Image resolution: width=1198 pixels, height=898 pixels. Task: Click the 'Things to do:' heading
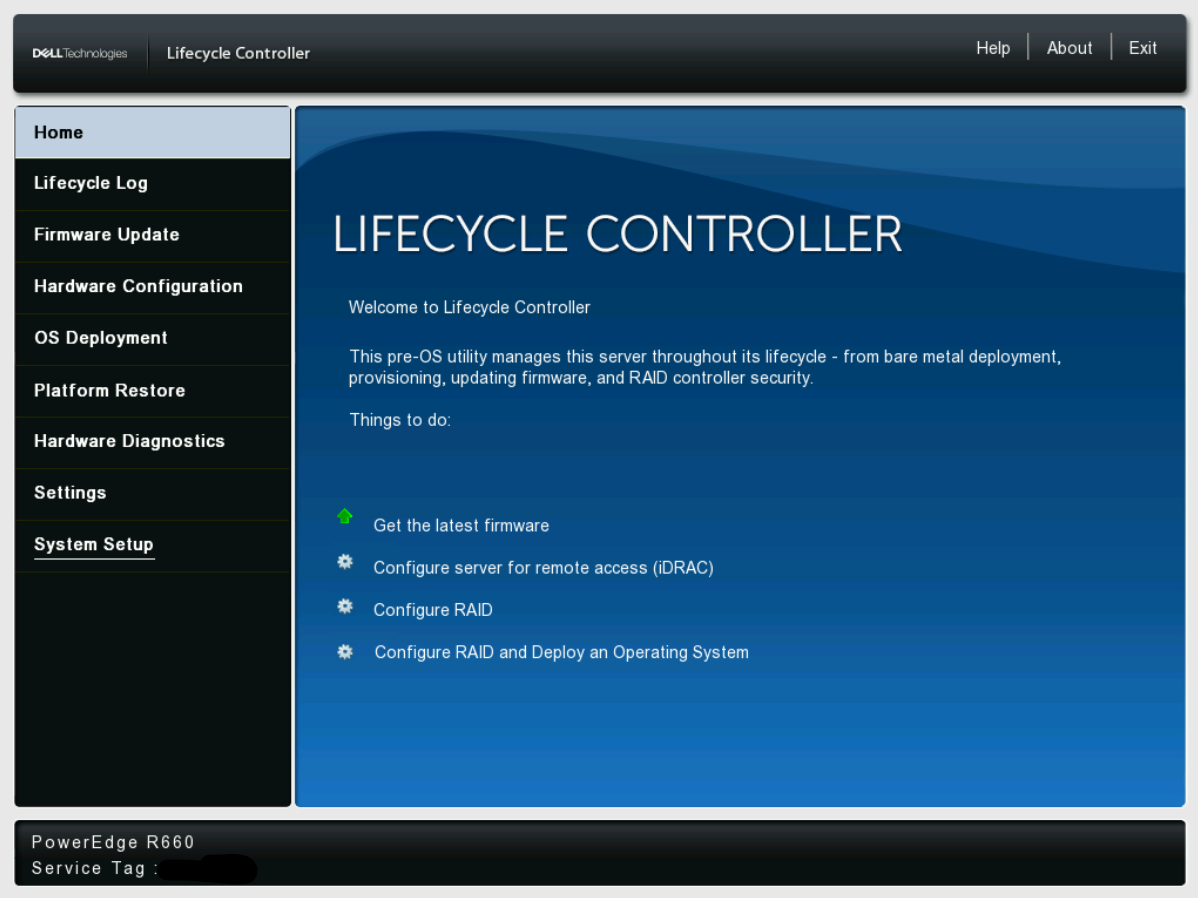[400, 420]
